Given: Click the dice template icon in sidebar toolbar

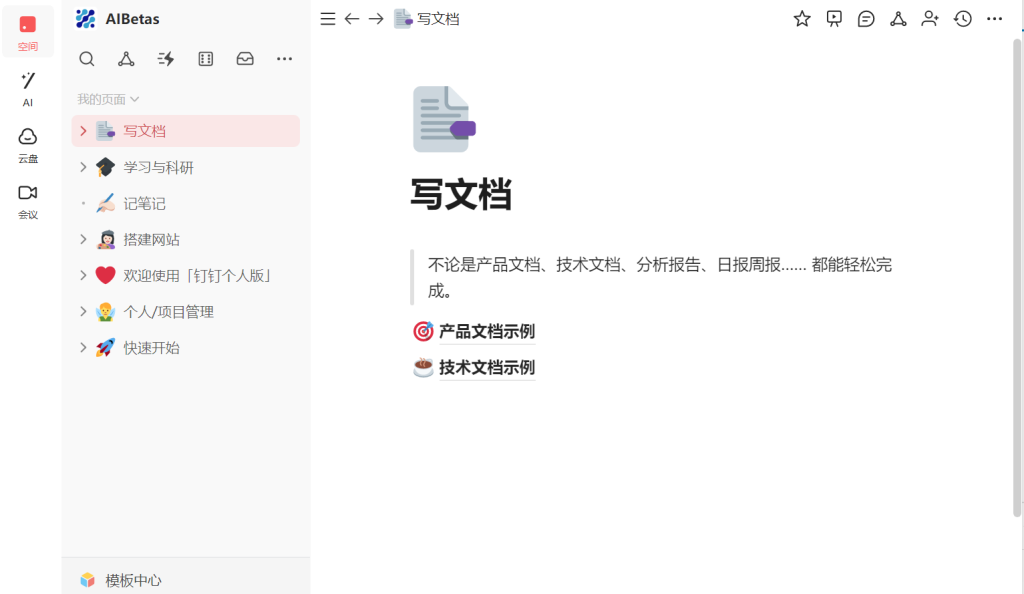Looking at the screenshot, I should [205, 59].
